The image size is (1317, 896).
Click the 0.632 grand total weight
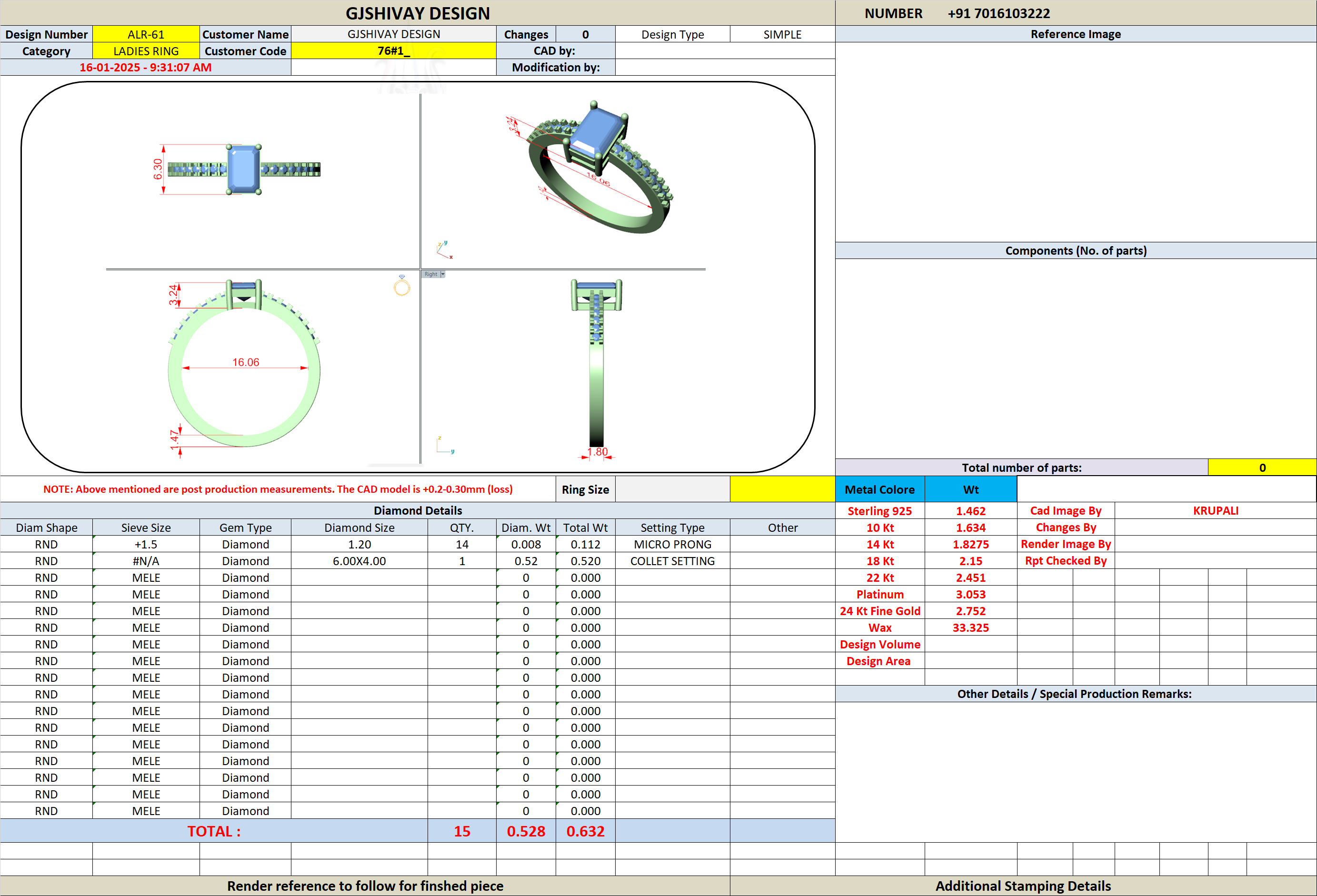click(585, 831)
